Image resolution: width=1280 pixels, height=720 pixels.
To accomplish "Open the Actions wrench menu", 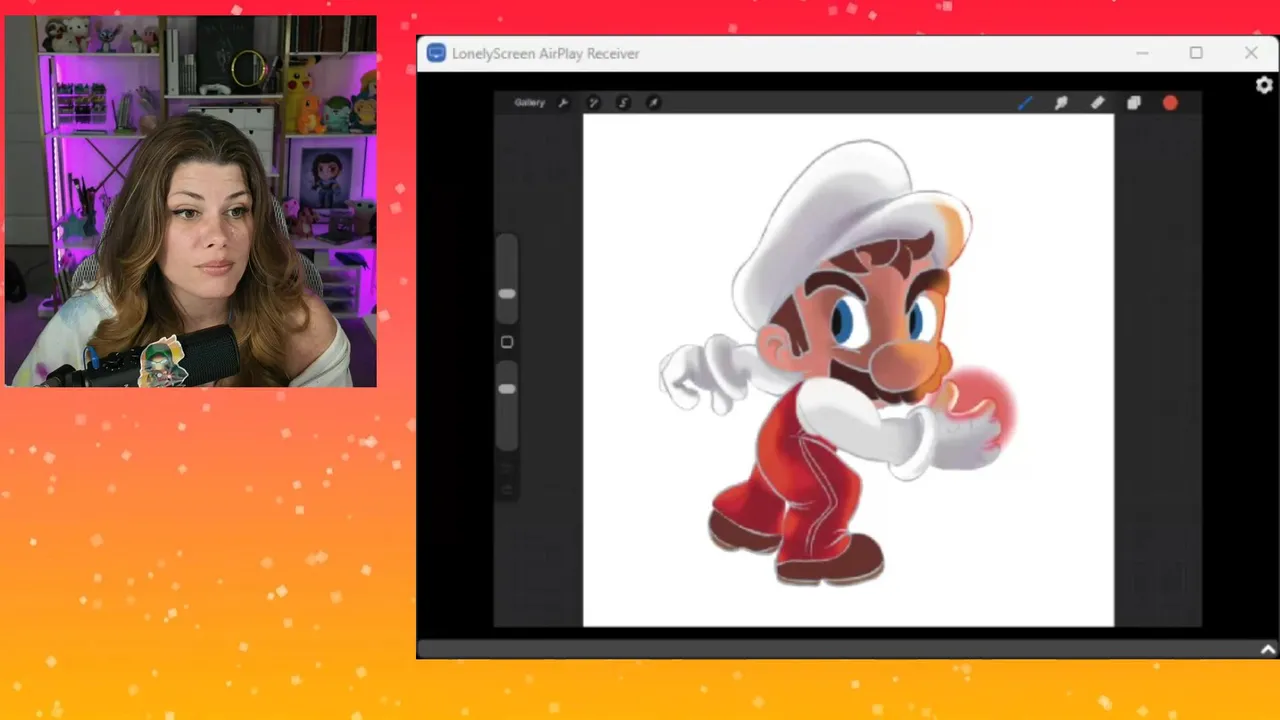I will tap(563, 102).
